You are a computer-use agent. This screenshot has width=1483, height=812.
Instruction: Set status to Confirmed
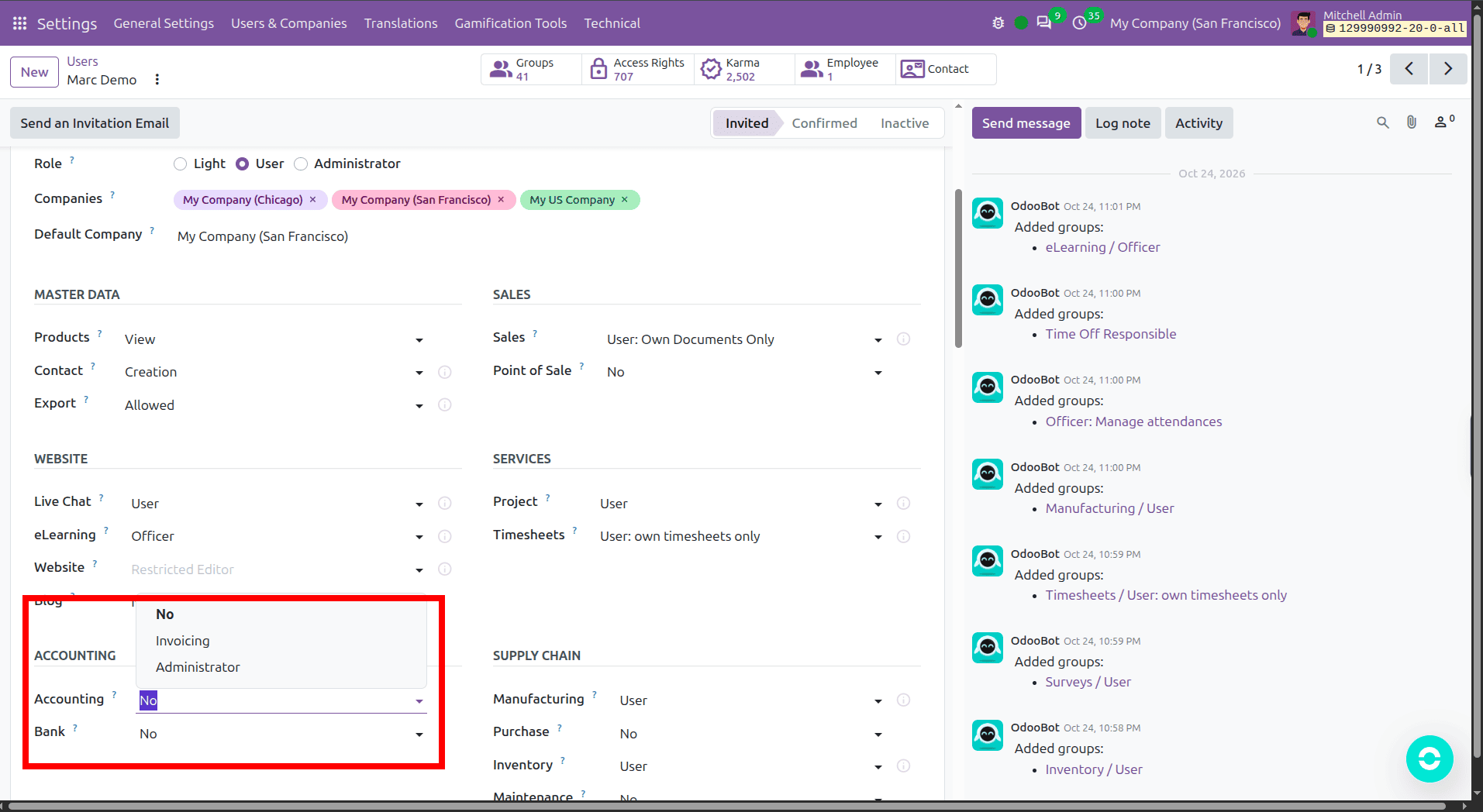(x=824, y=123)
